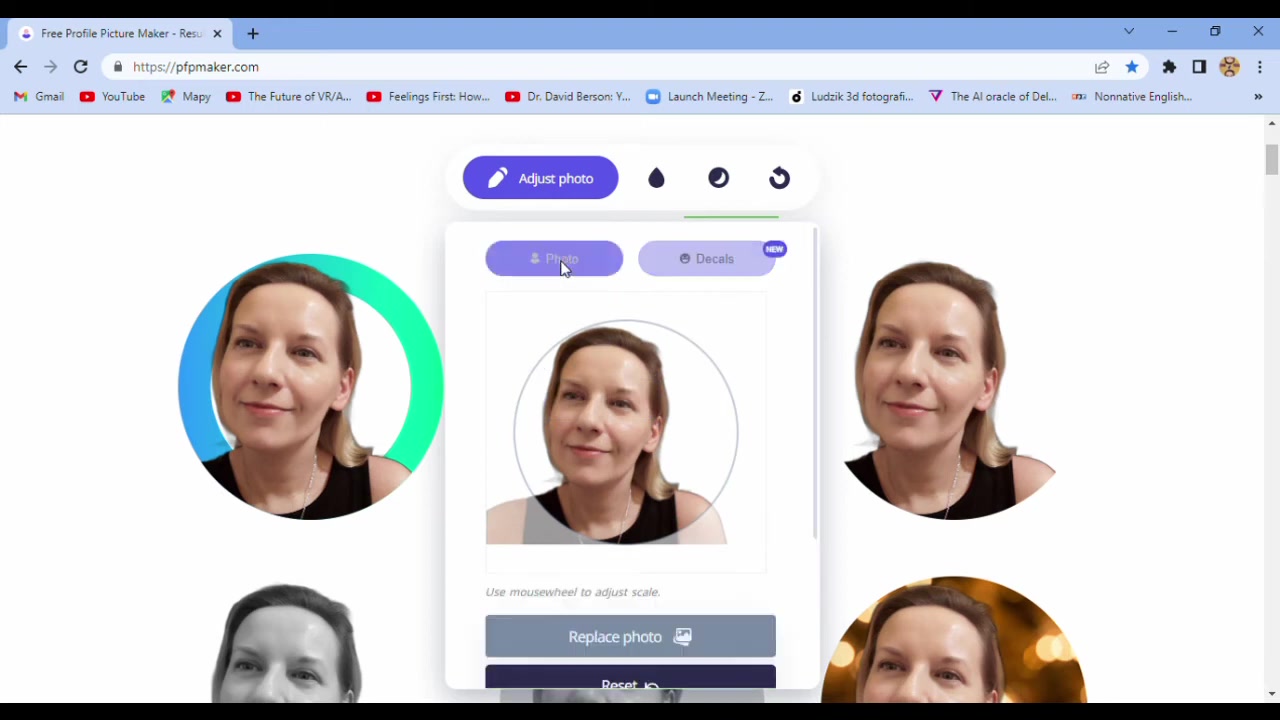This screenshot has height=720, width=1280.
Task: Click the page scrollbar up arrow
Action: pyautogui.click(x=1272, y=124)
